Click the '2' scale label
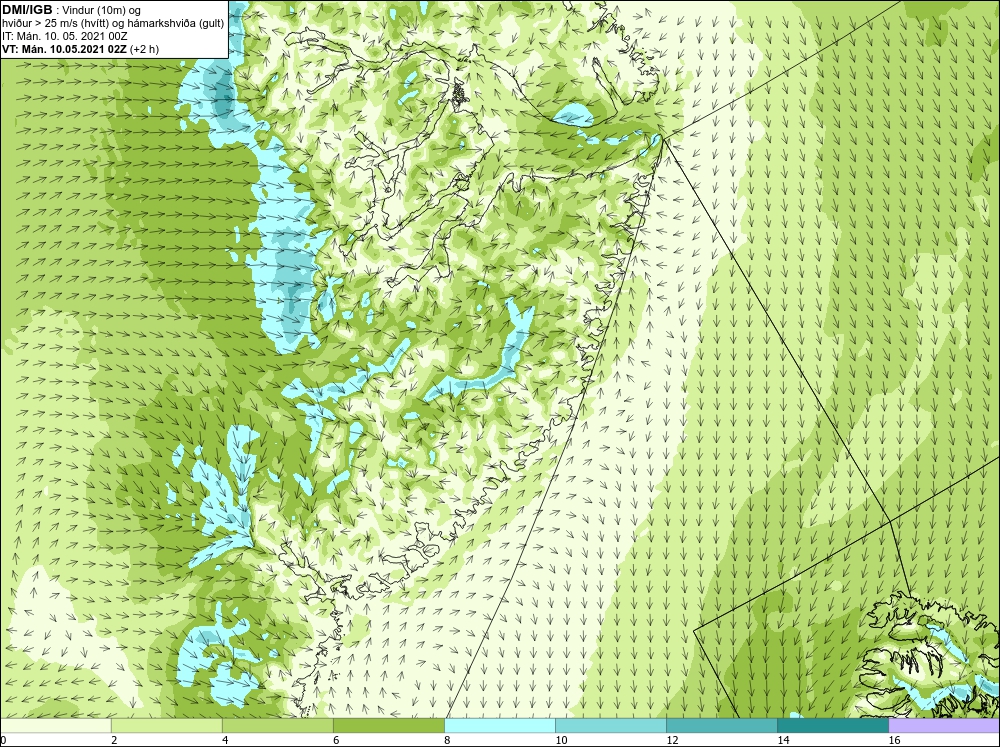The image size is (1000, 747). tap(114, 740)
